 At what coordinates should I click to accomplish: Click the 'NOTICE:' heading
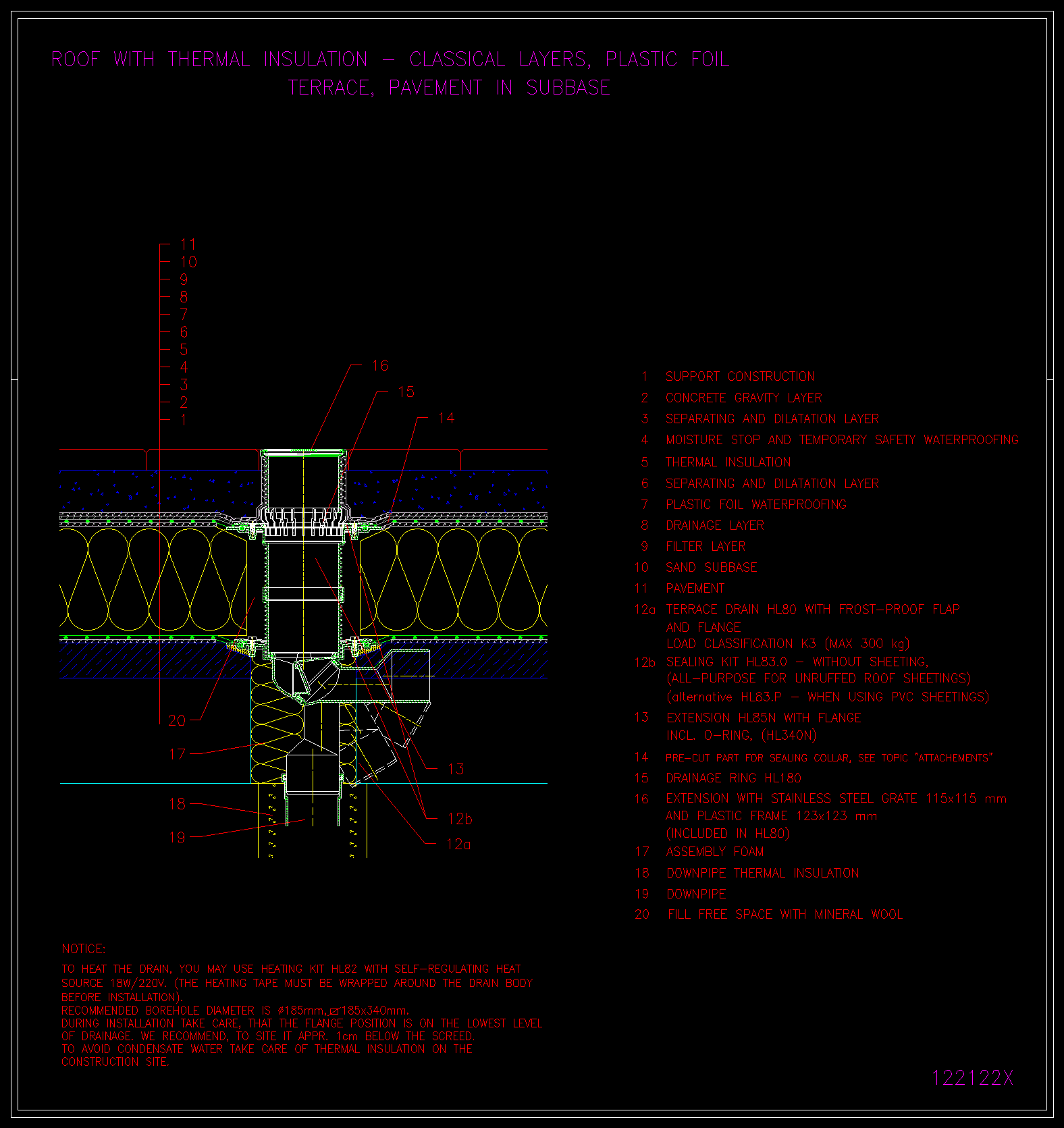tap(84, 948)
